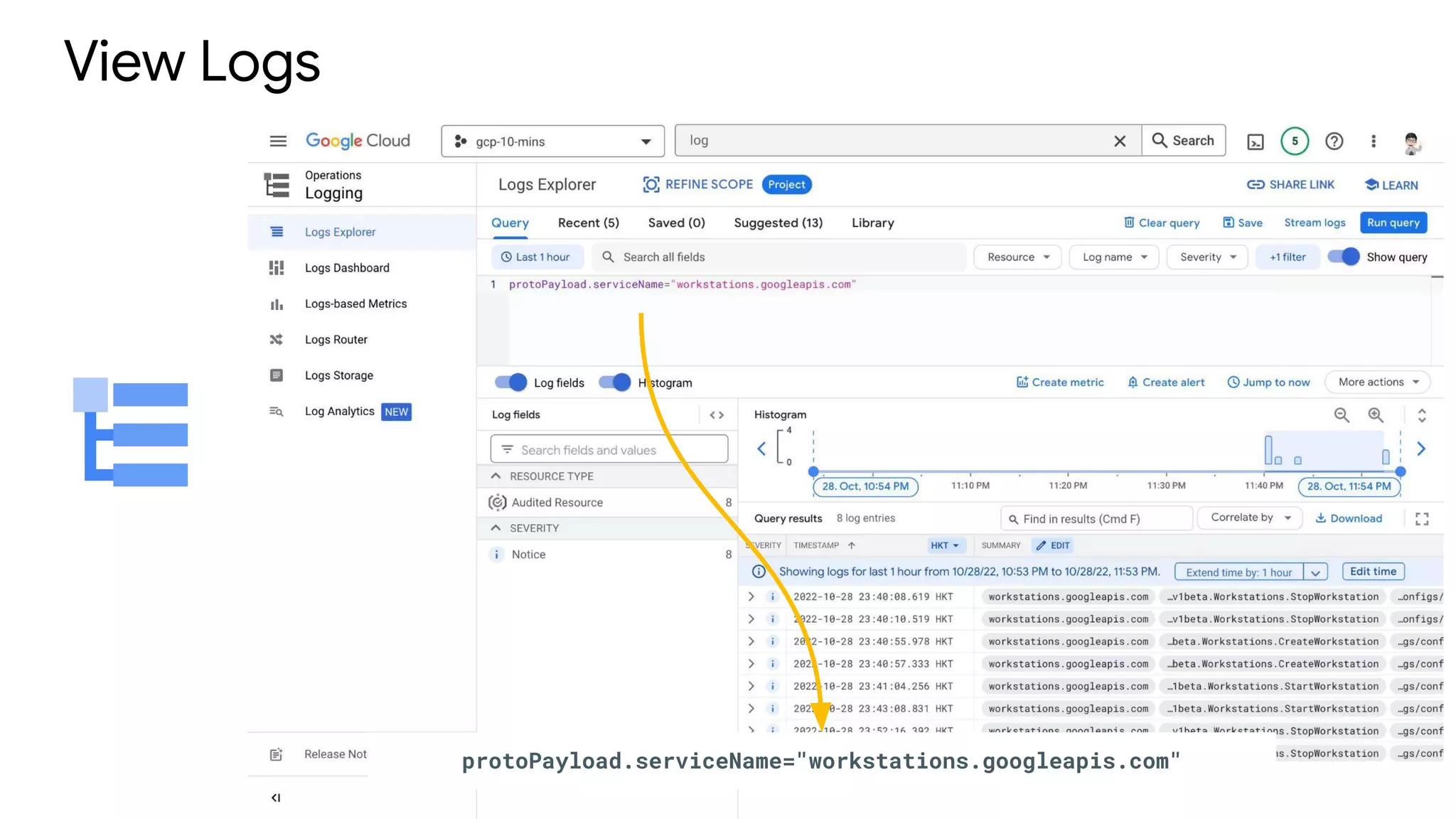1456x819 pixels.
Task: Open the More actions dropdown
Action: (x=1378, y=382)
